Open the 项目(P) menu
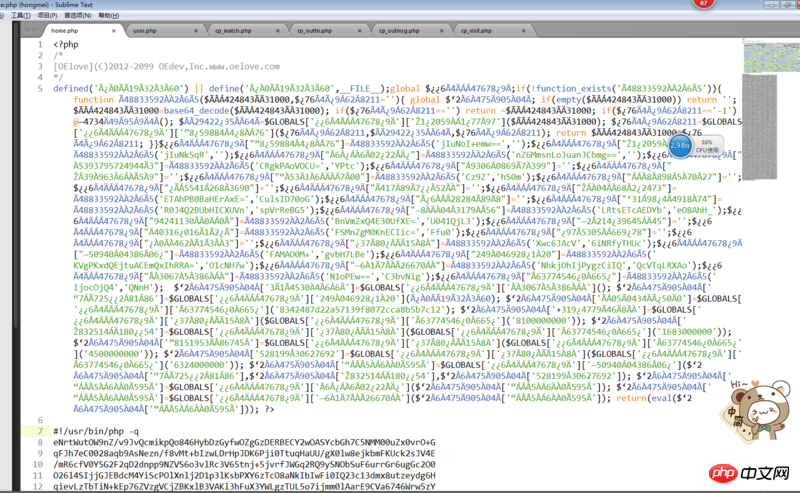Screen dimensions: 800x493 (x=47, y=15)
